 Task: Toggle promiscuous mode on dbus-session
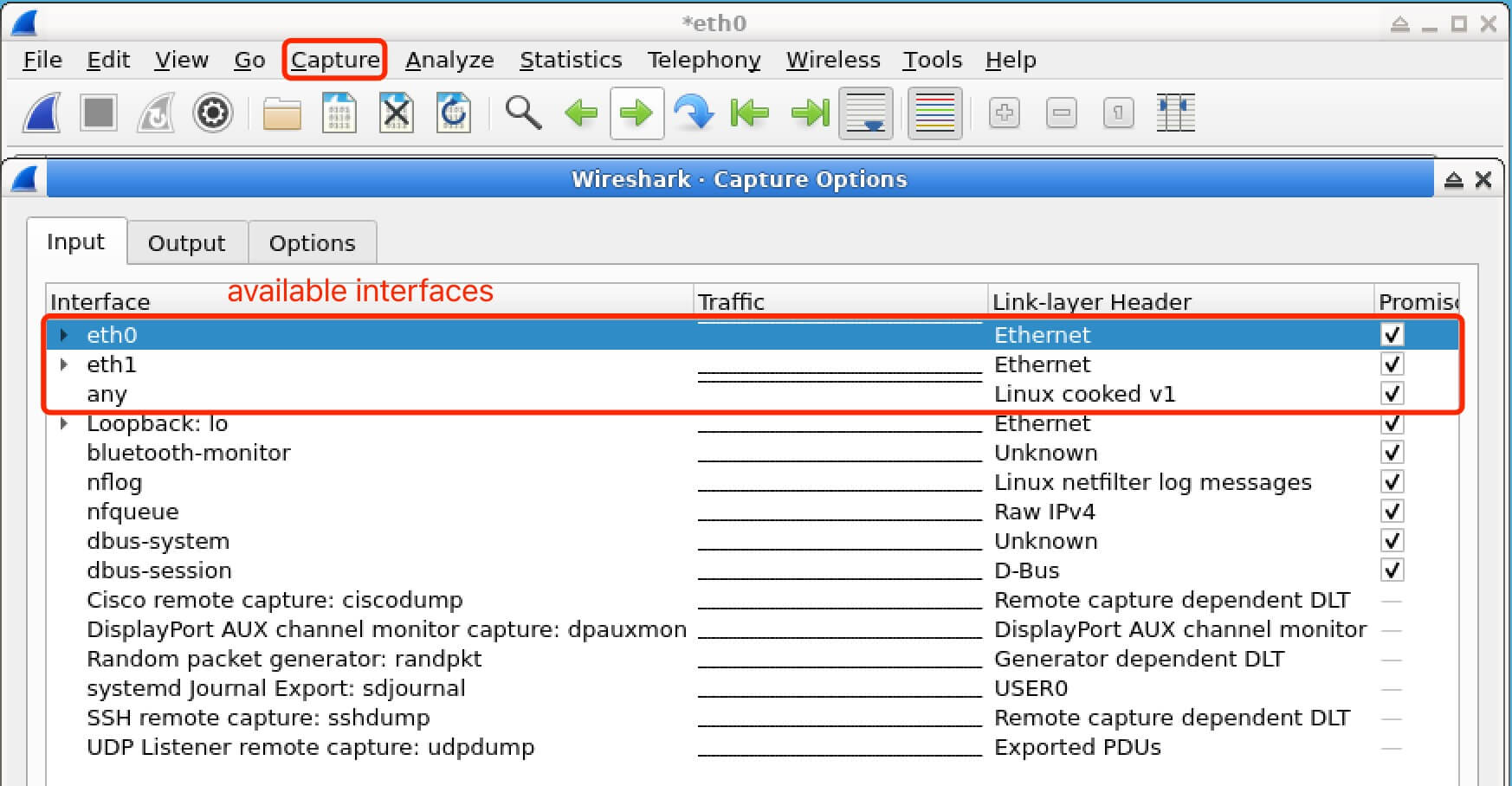[1392, 570]
